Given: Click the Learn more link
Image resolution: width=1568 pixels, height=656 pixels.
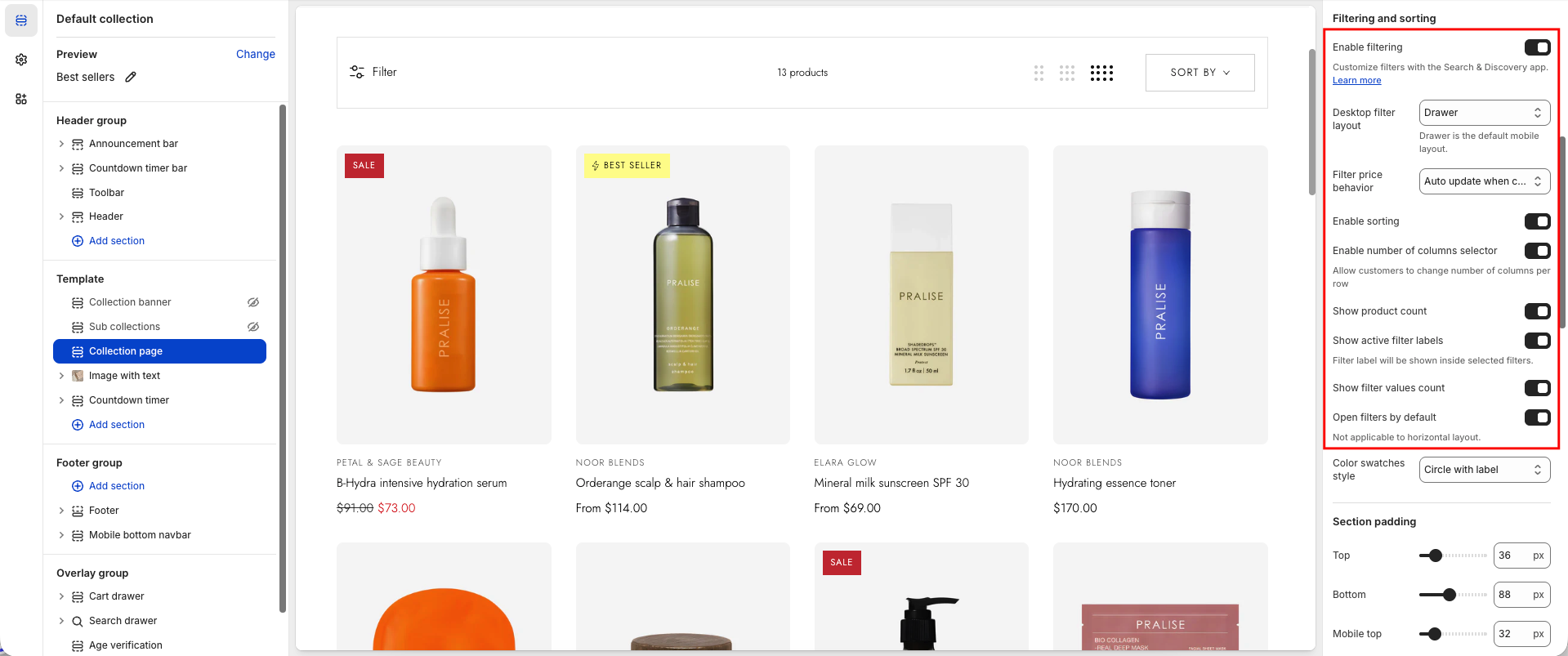Looking at the screenshot, I should [x=1356, y=80].
